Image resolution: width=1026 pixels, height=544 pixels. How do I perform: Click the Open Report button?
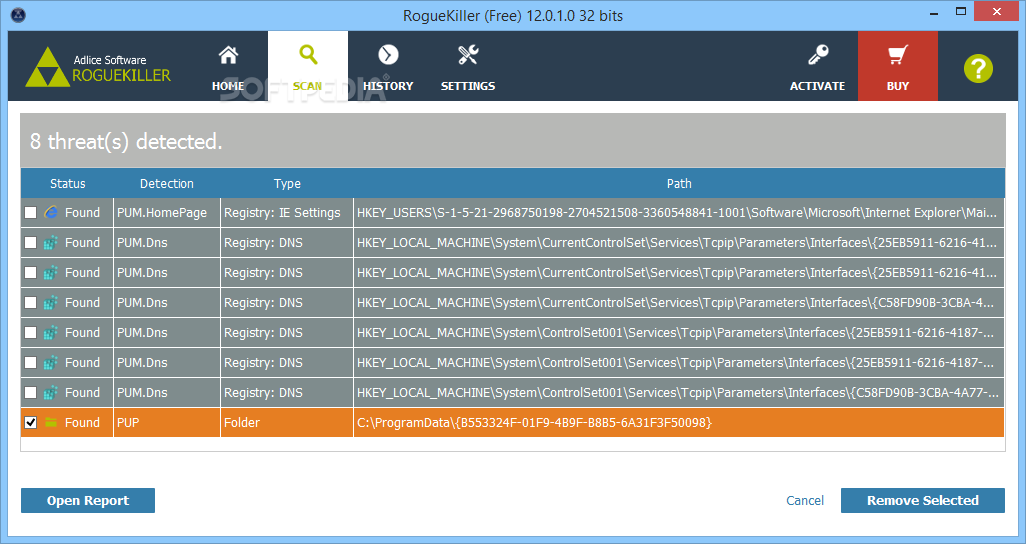(x=88, y=501)
